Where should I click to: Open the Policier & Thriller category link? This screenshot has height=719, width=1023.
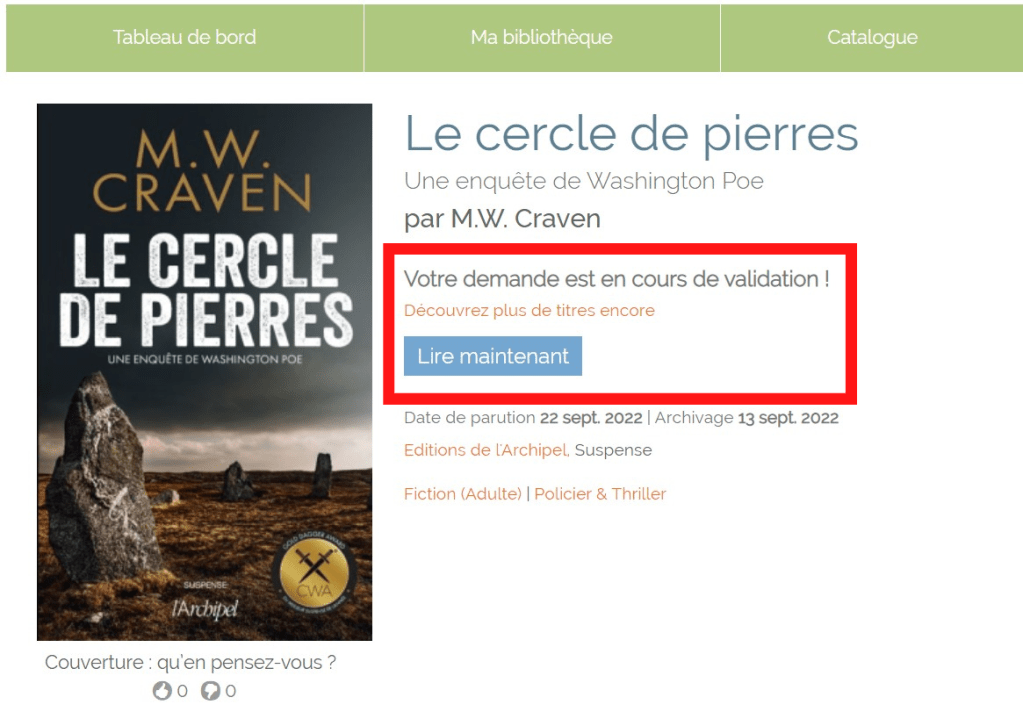point(600,494)
